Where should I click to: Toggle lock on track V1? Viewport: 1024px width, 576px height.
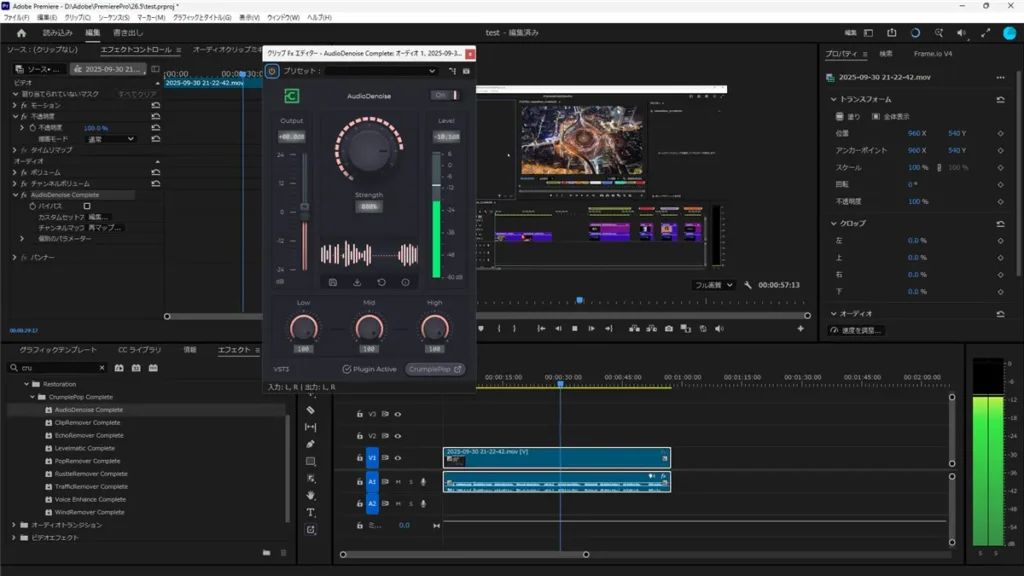359,458
